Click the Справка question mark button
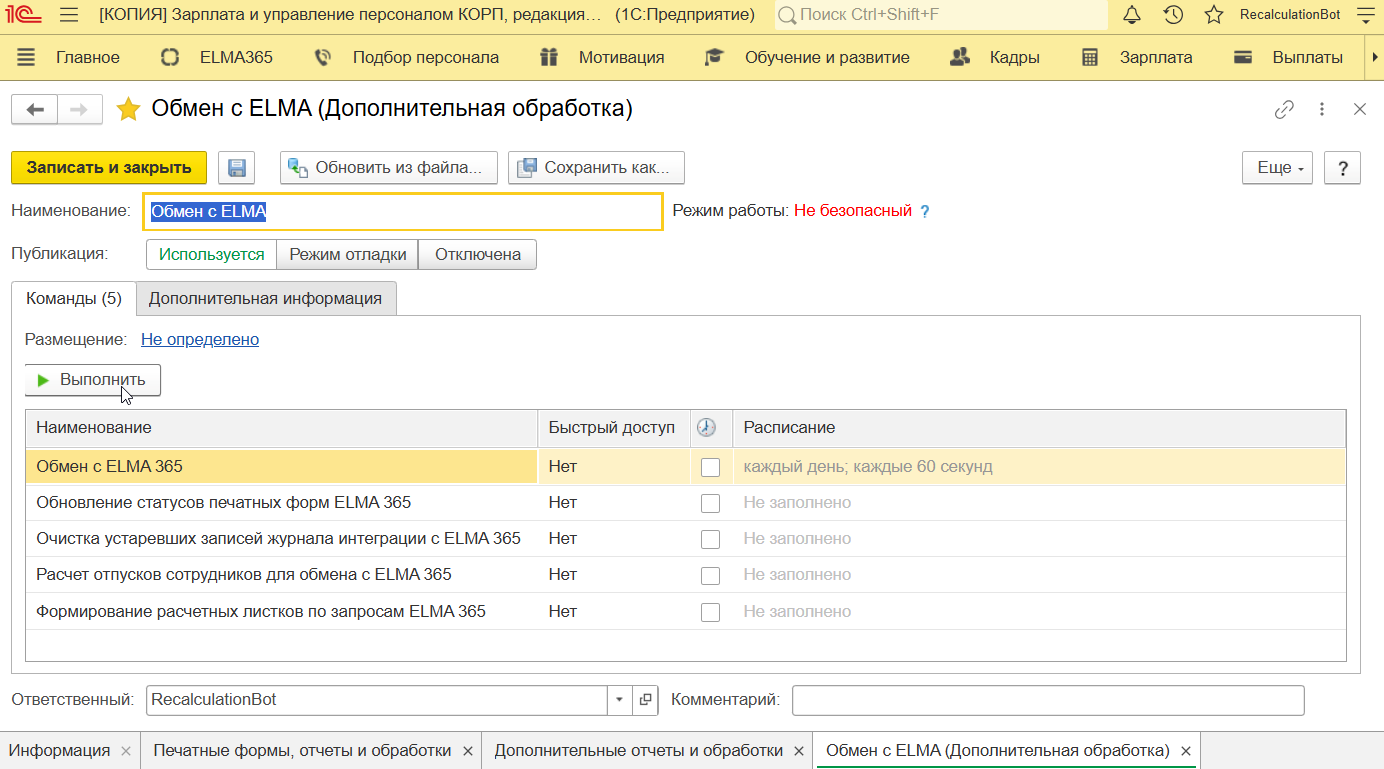 click(1342, 168)
